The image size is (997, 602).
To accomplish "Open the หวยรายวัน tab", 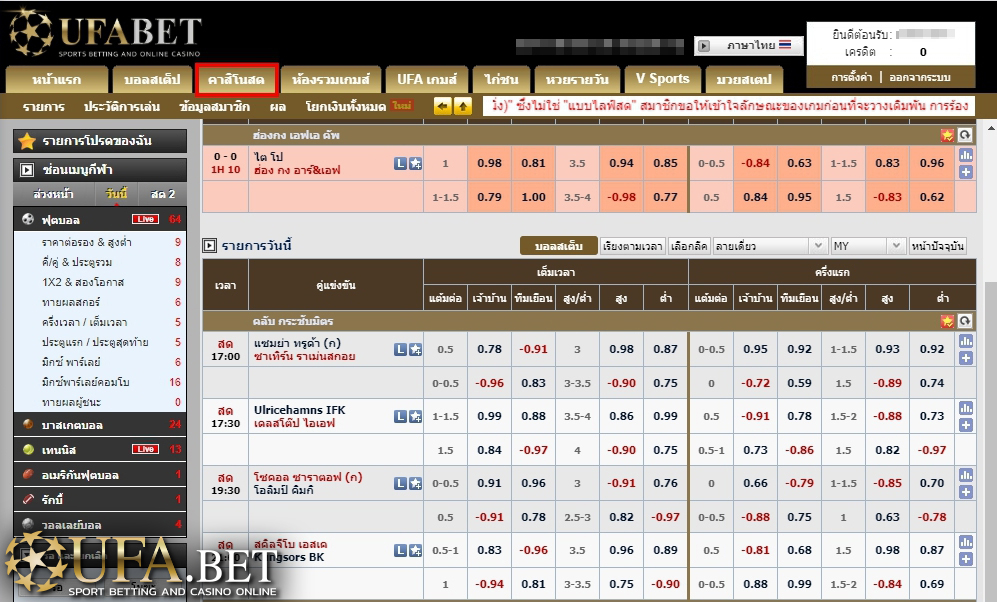I will pyautogui.click(x=577, y=80).
